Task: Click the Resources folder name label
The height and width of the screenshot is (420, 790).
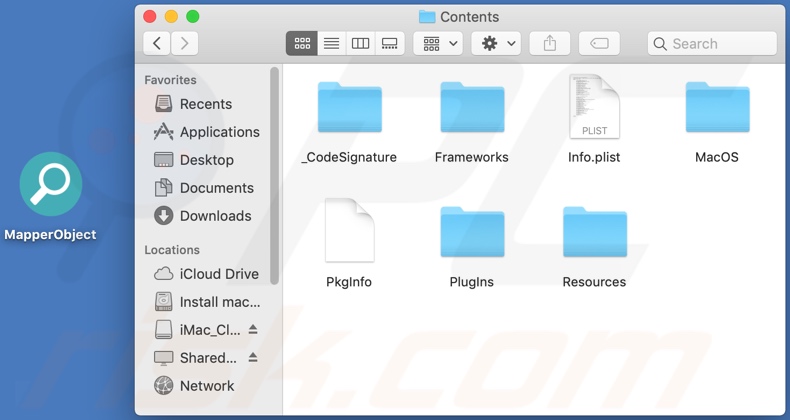Action: tap(594, 282)
